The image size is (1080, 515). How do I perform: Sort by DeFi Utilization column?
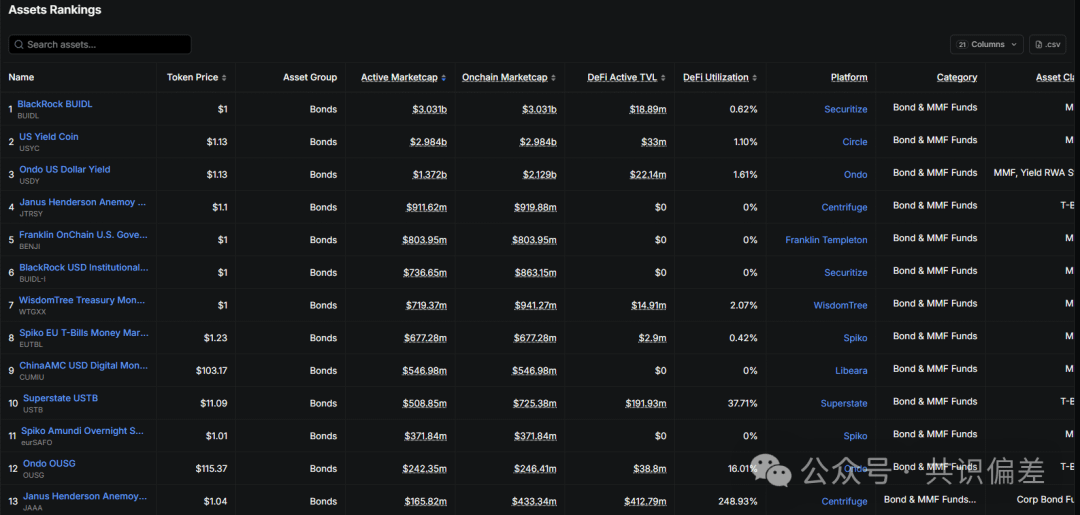click(720, 78)
